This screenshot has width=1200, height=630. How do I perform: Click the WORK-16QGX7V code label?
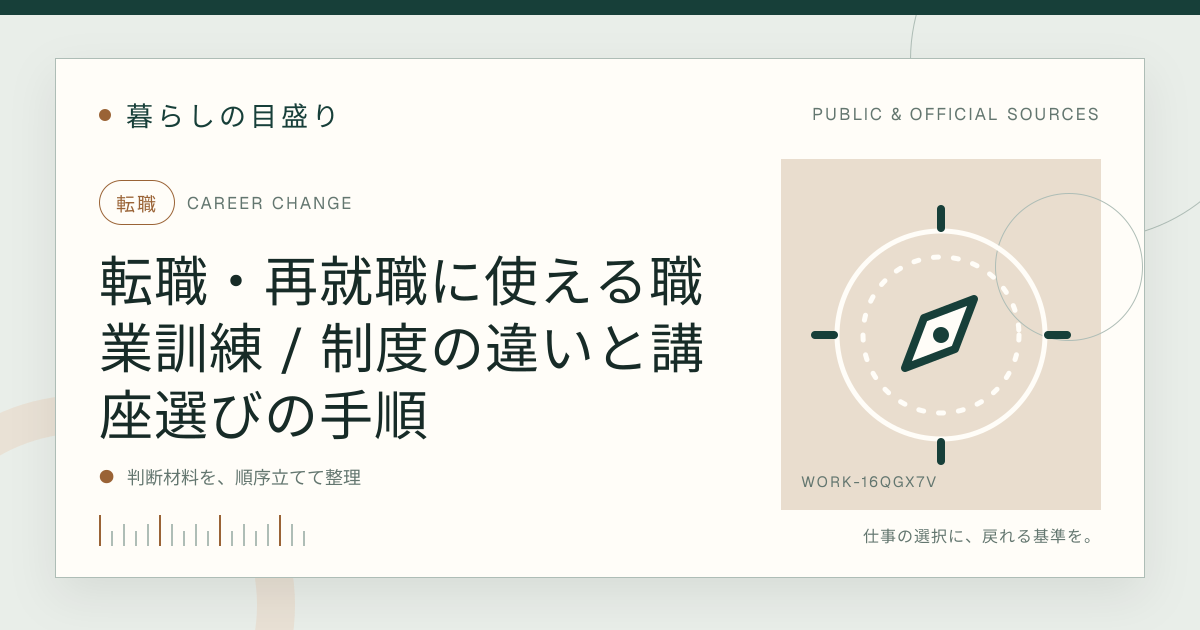click(x=869, y=481)
